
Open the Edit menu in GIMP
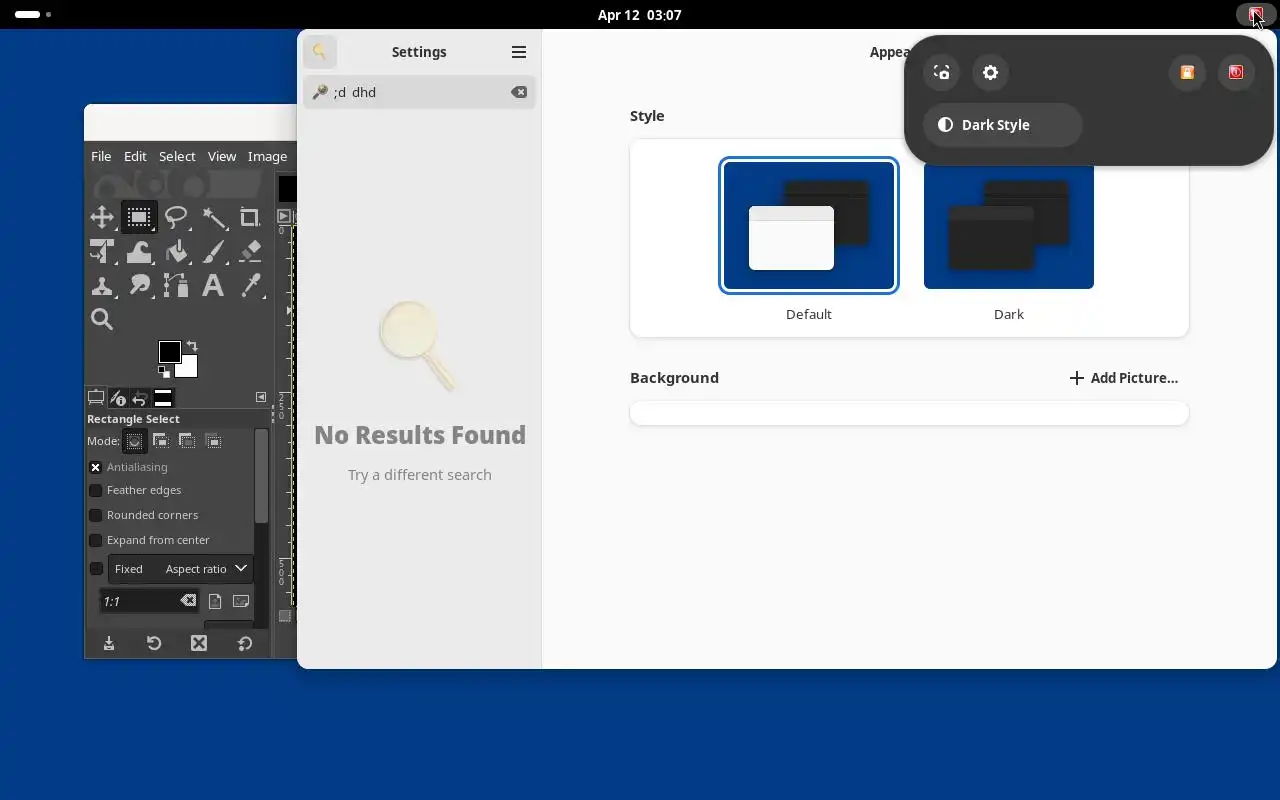135,156
